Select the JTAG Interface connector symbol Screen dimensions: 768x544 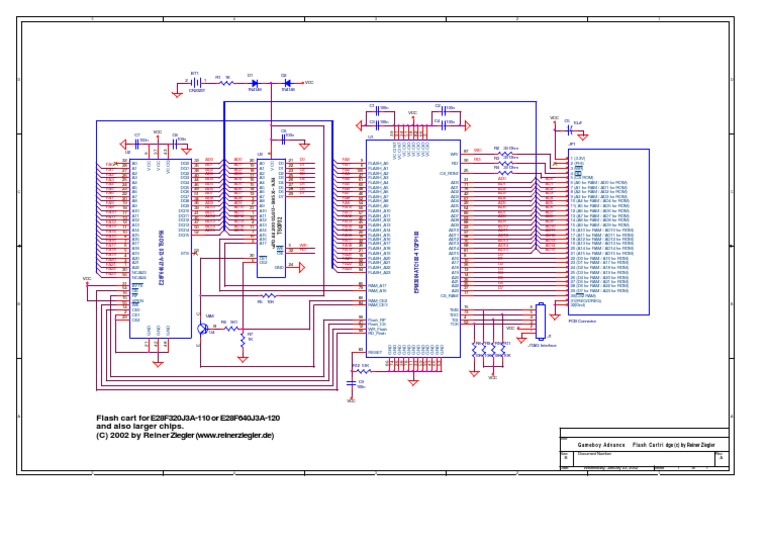click(541, 321)
